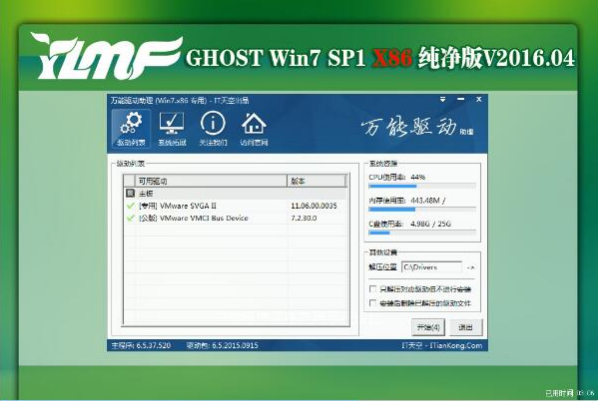Viewport: 598px width, 401px height.
Task: Click the 万能驱动助理 window title text
Action: 180,101
